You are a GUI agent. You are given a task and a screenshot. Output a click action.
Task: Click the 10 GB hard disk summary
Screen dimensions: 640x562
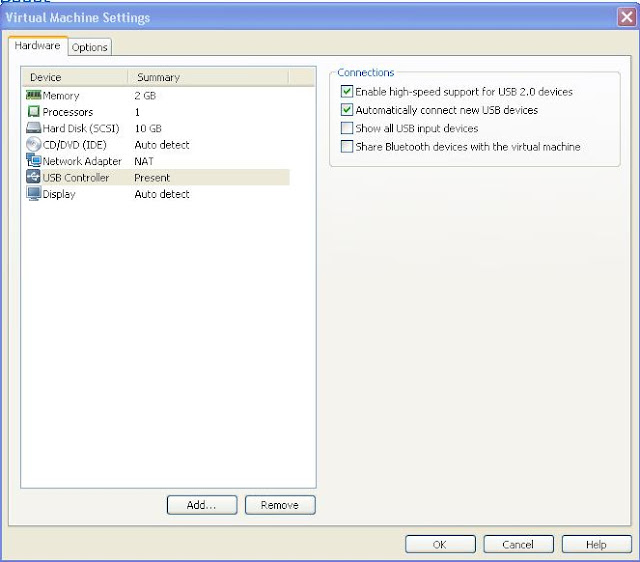click(148, 128)
